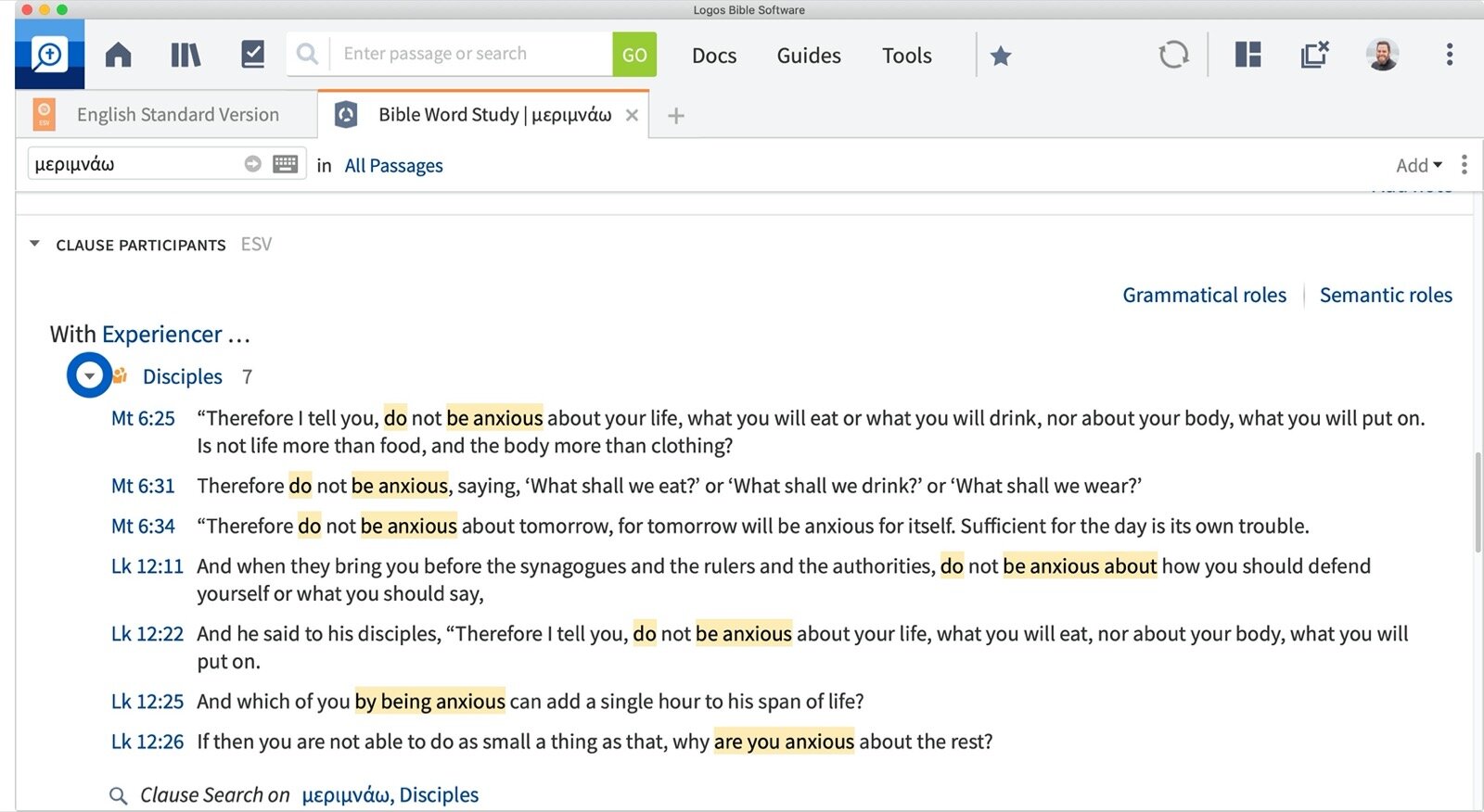Screen dimensions: 1484x812
Task: Open the Library books icon
Action: click(185, 55)
